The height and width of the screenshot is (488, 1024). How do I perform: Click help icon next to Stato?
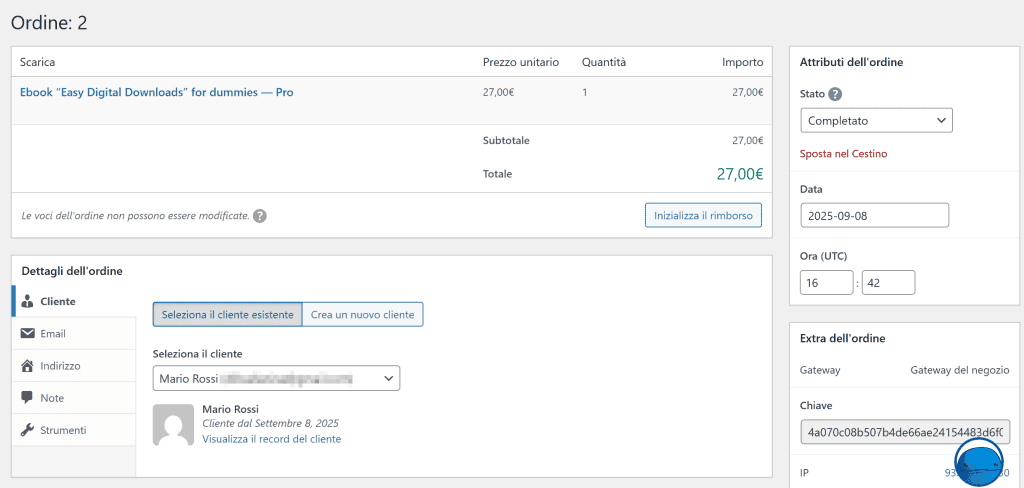835,94
